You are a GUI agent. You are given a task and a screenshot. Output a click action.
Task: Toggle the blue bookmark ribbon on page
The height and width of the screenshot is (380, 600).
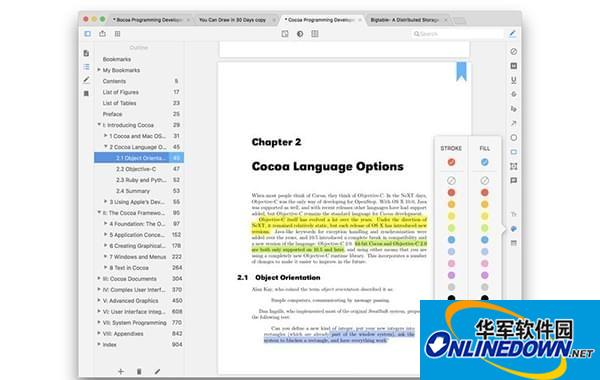click(x=461, y=71)
